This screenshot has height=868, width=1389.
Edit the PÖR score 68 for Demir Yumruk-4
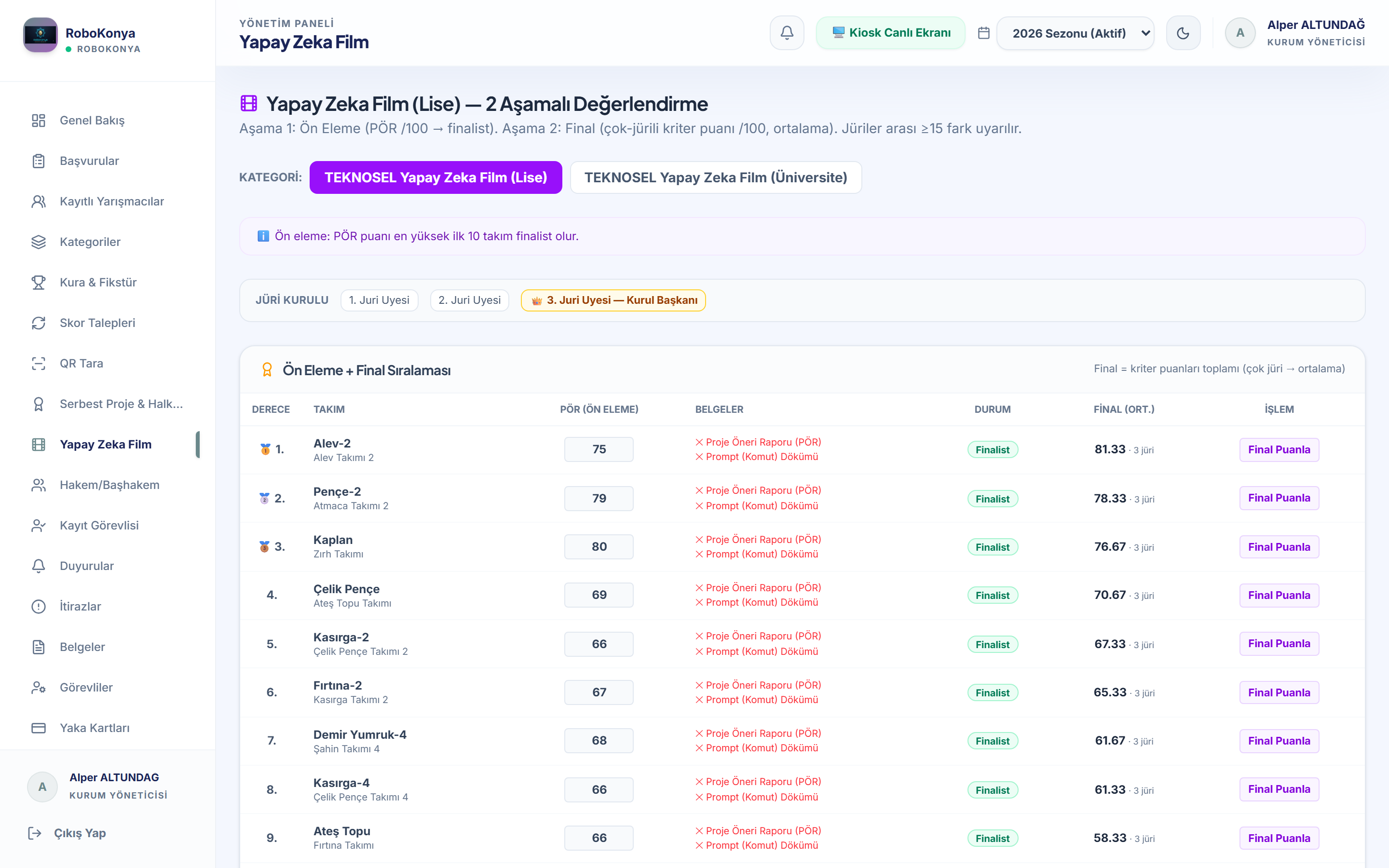[599, 741]
